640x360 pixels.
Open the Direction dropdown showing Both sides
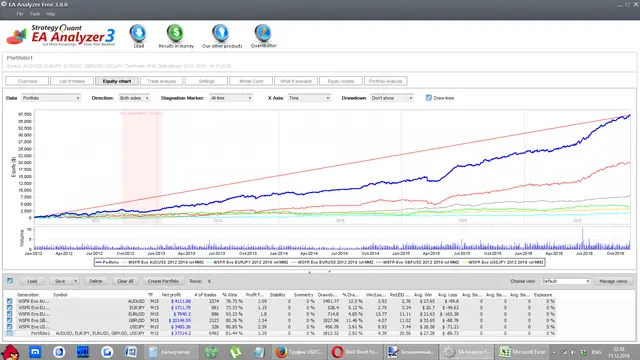[x=134, y=98]
